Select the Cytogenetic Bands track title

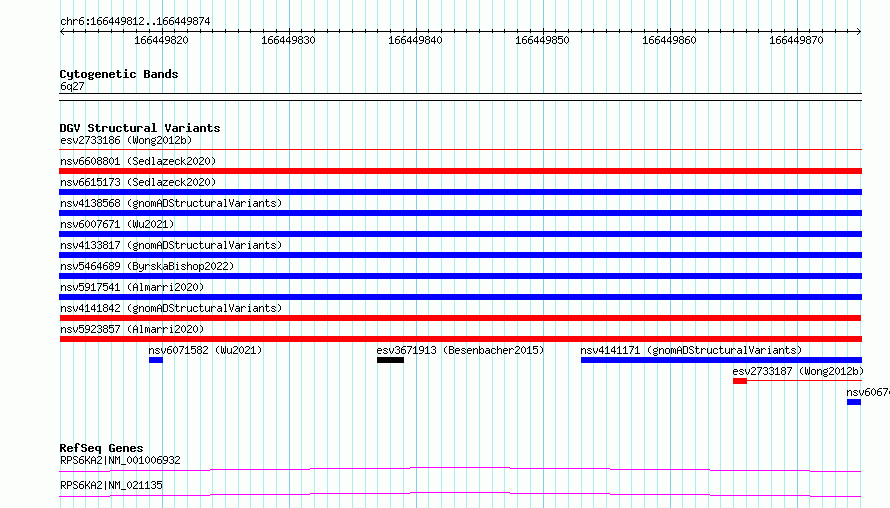click(x=119, y=74)
